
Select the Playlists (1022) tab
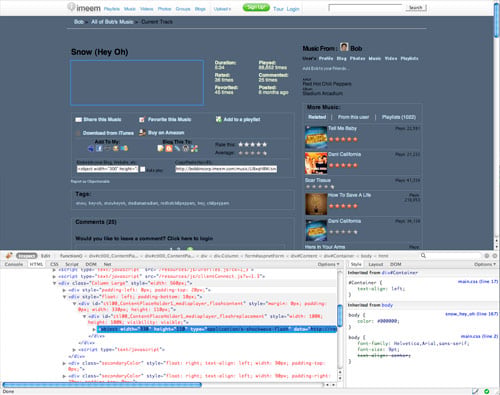[399, 117]
